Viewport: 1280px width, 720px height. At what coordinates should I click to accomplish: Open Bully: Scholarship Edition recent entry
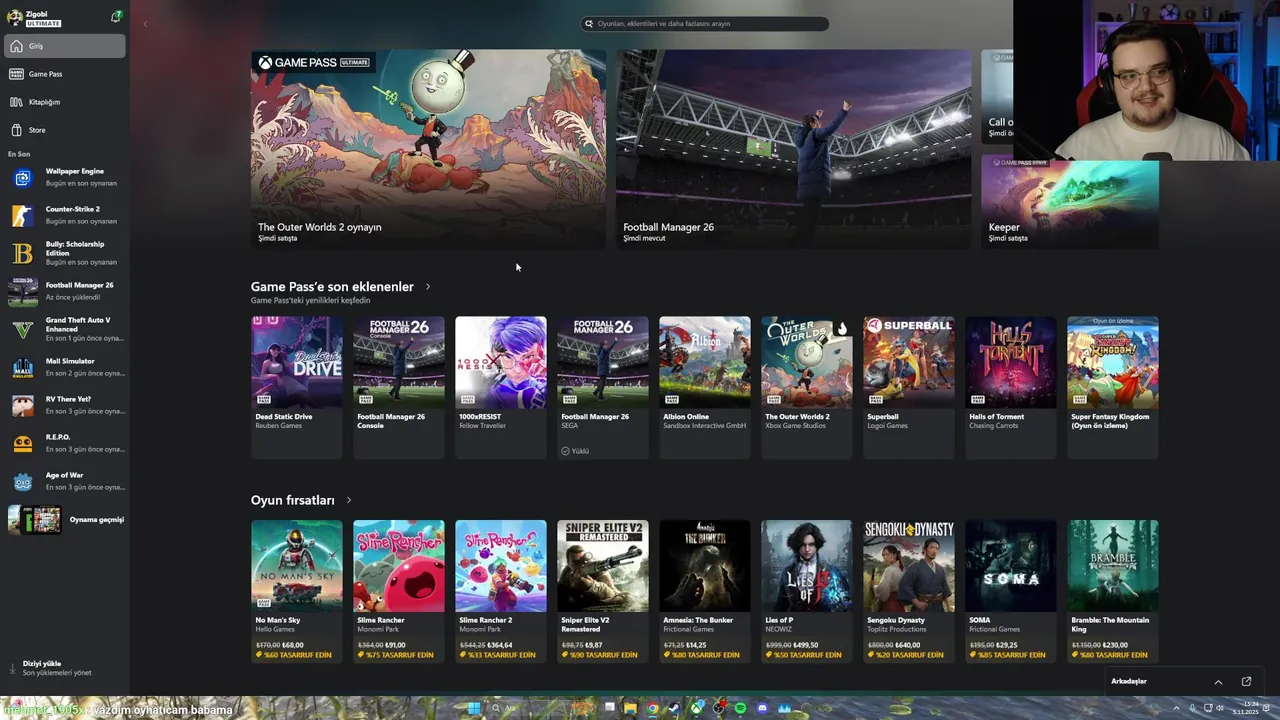(x=65, y=253)
